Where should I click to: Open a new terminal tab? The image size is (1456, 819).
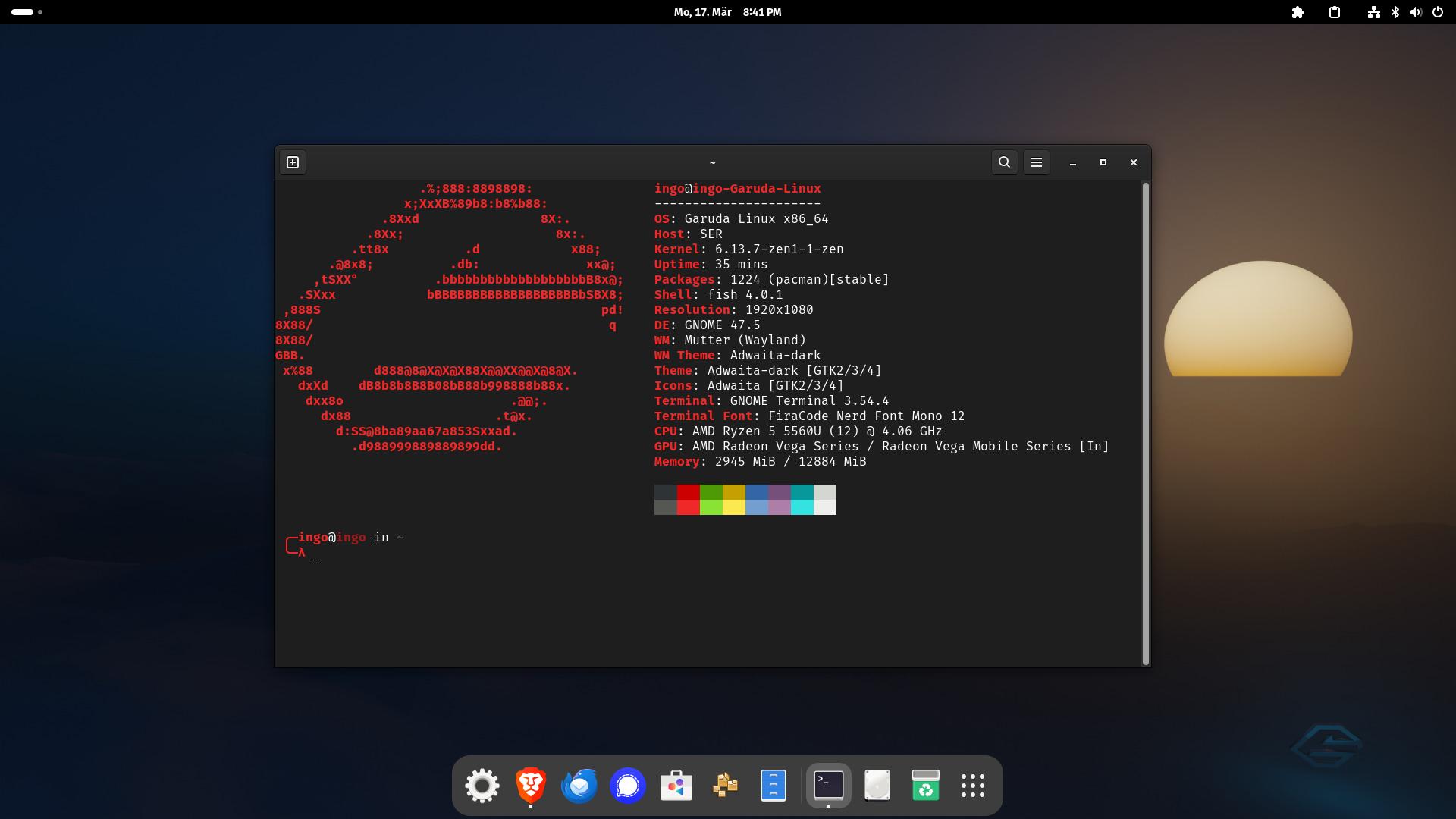tap(293, 162)
